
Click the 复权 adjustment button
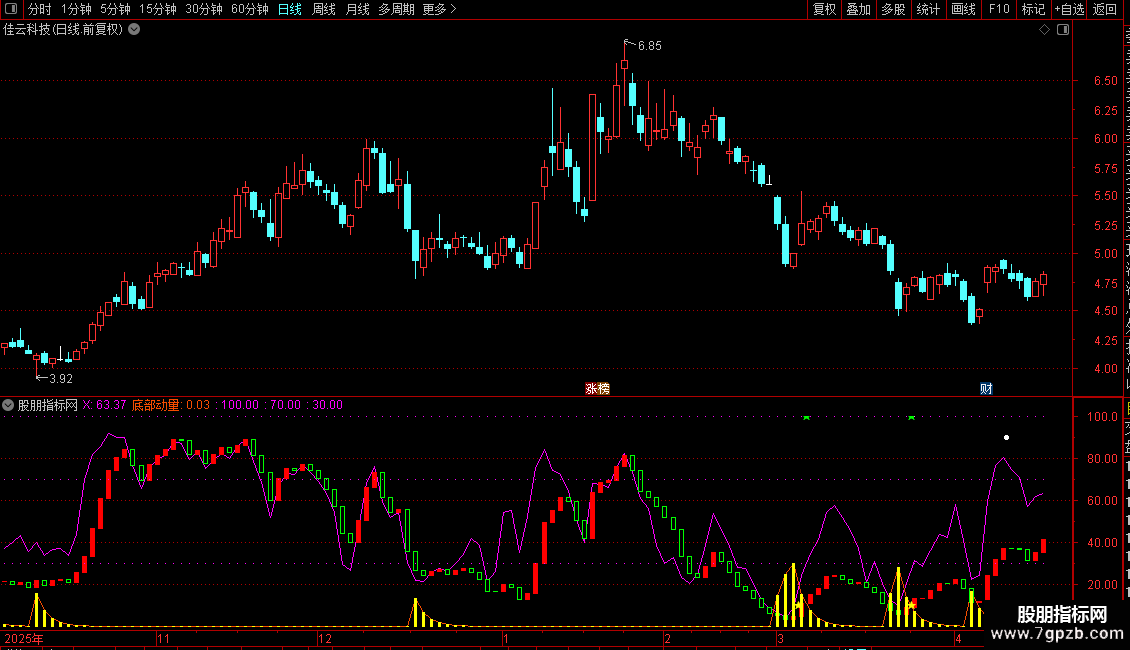point(824,9)
